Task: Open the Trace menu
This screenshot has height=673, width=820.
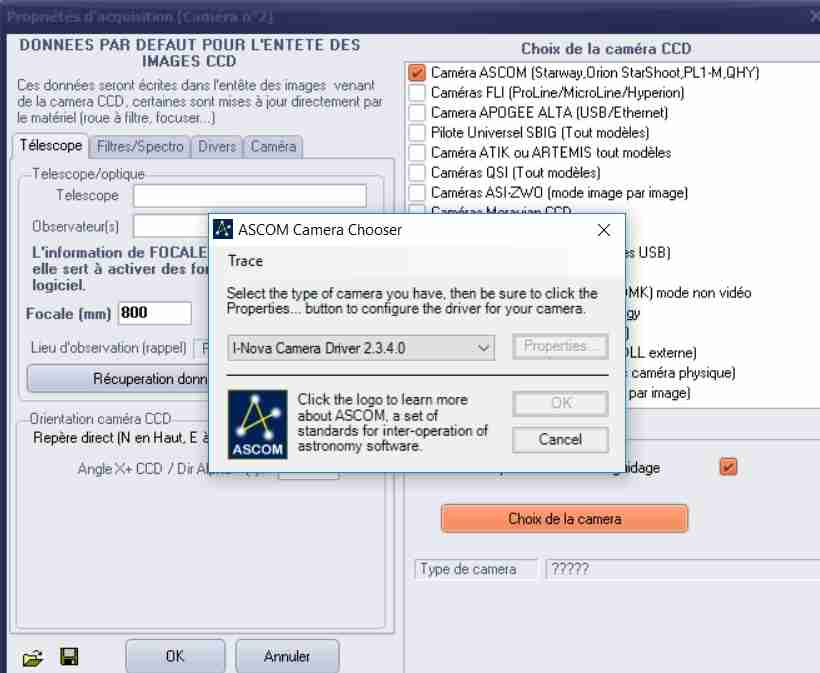Action: pos(245,261)
